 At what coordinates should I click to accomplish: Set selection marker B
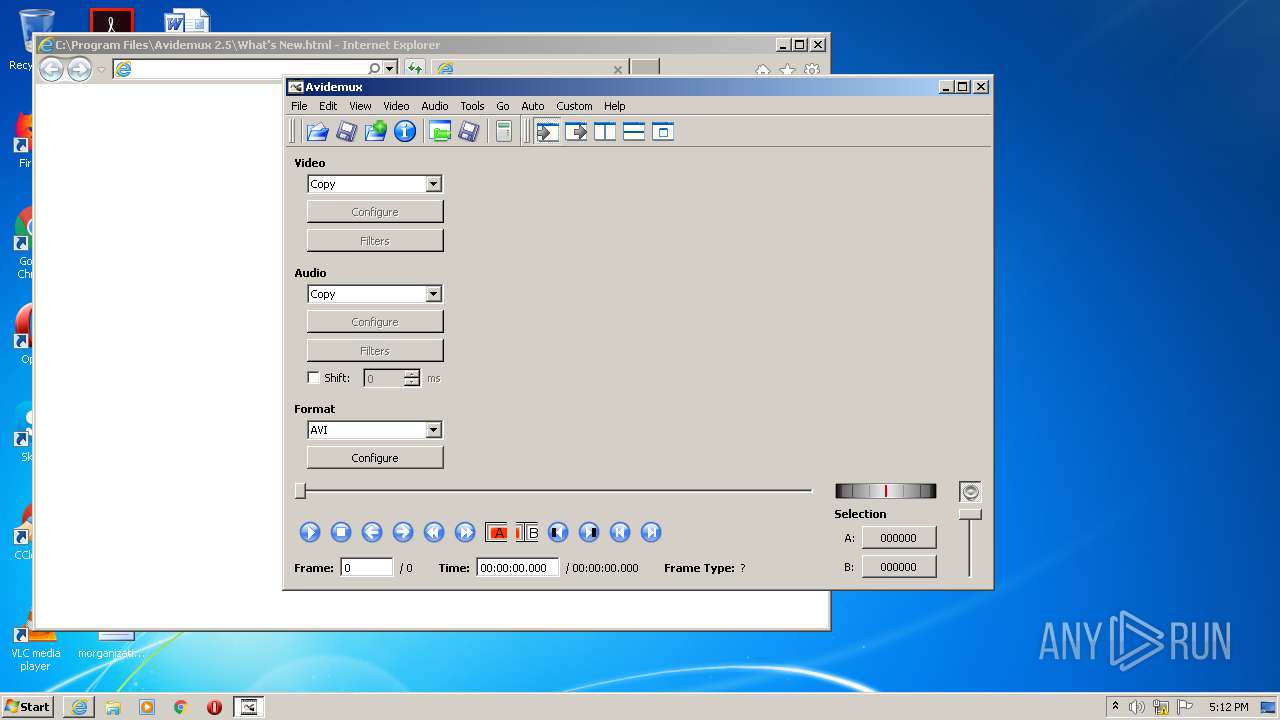[527, 532]
